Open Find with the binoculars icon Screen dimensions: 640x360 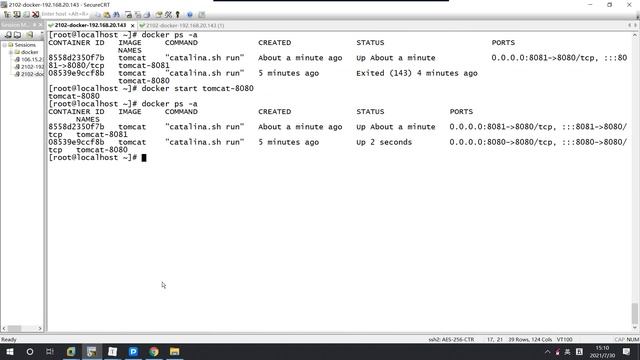[x=116, y=15]
